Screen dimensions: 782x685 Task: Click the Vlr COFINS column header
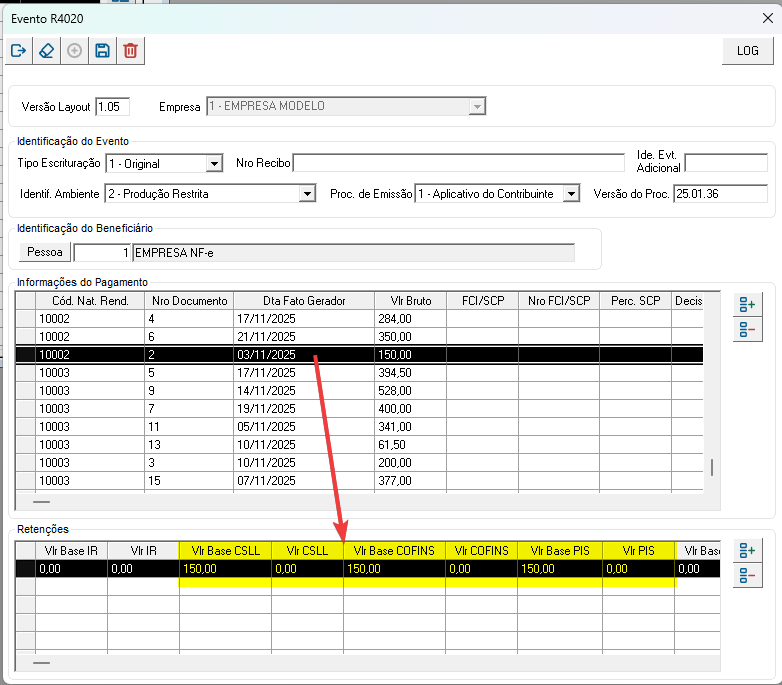coord(481,550)
